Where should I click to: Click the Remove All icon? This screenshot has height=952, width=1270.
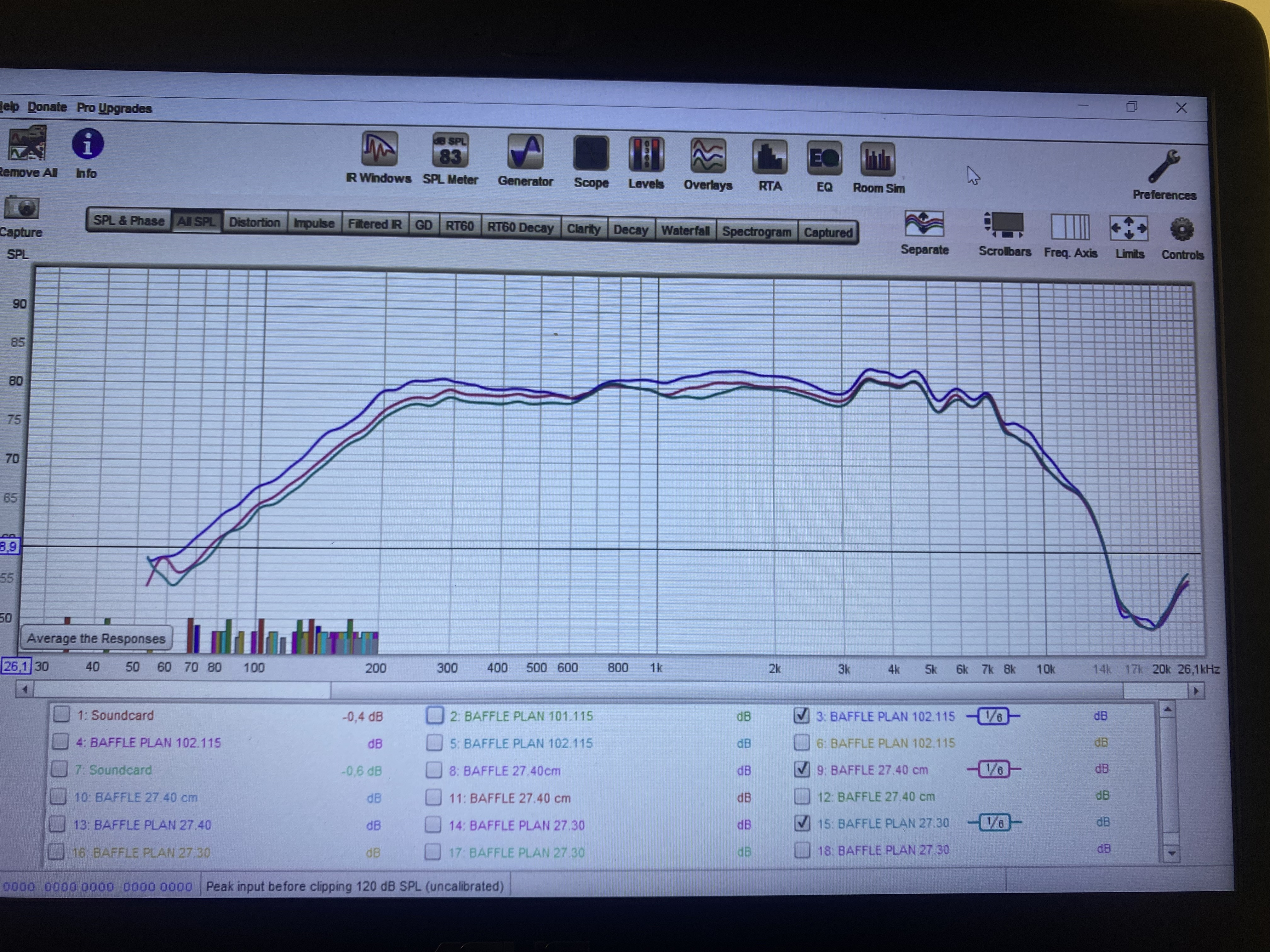(x=27, y=151)
